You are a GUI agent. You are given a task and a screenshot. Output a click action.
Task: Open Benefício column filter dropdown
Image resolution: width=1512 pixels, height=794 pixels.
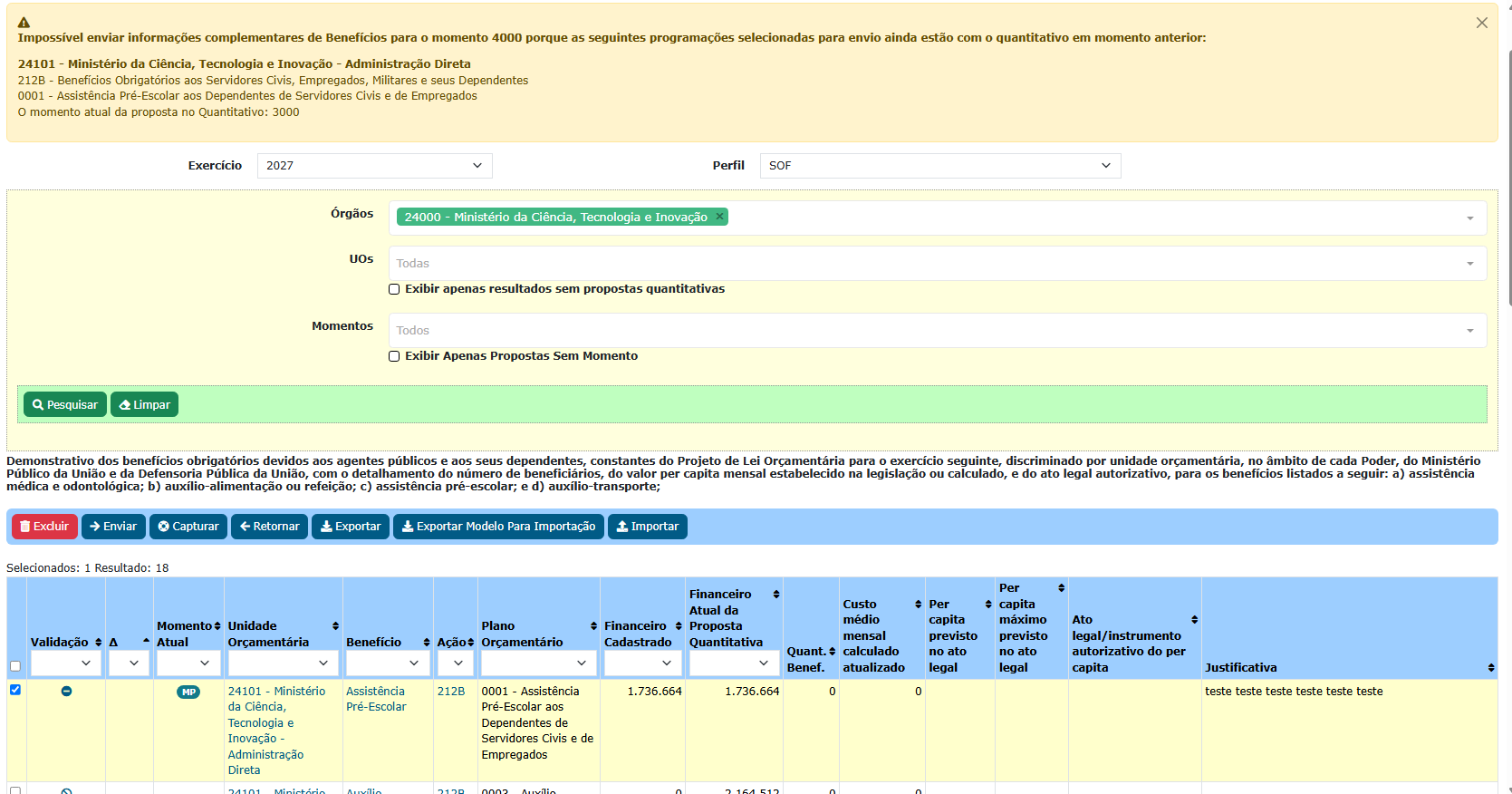tap(388, 663)
